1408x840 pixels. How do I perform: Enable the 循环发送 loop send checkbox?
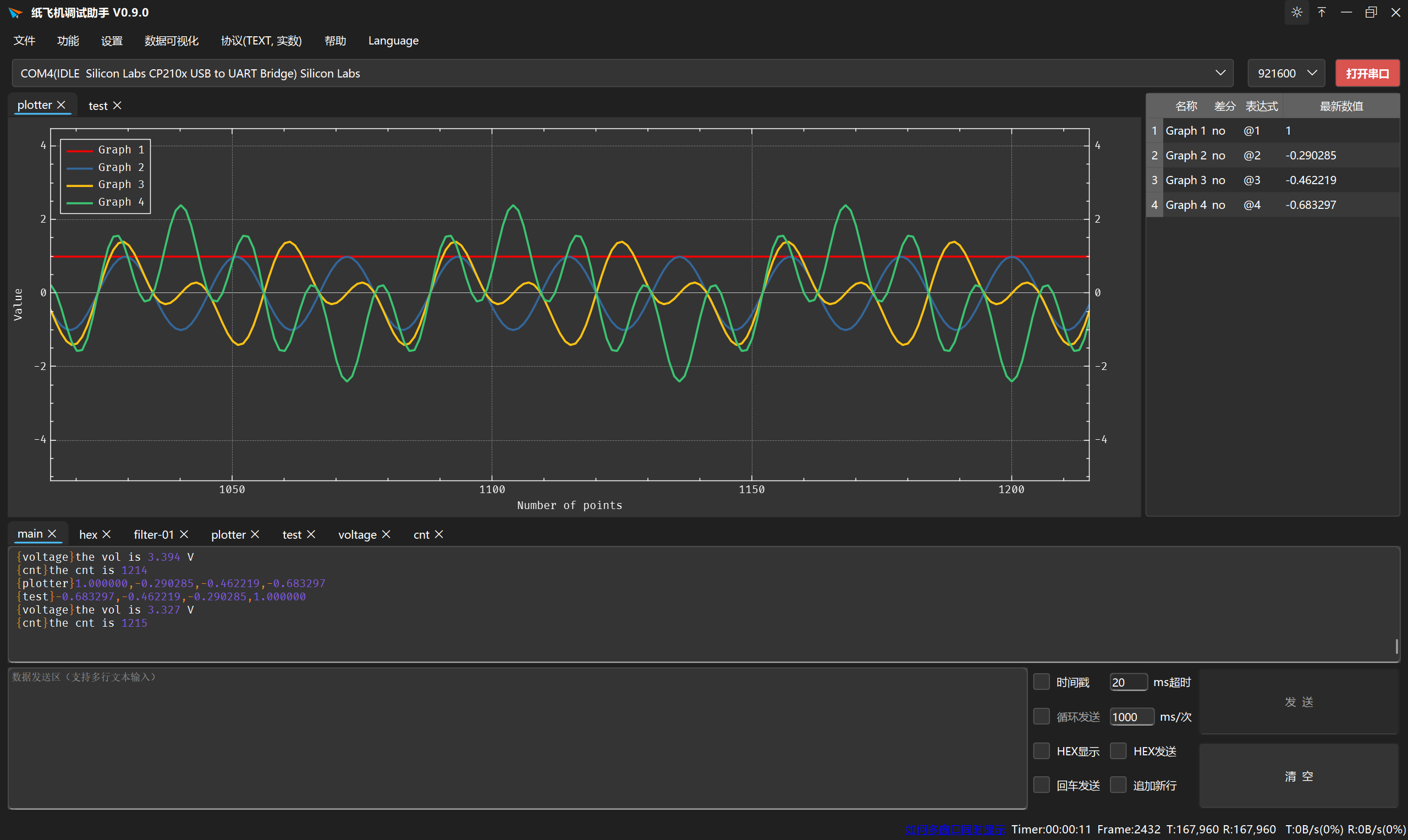pyautogui.click(x=1041, y=716)
